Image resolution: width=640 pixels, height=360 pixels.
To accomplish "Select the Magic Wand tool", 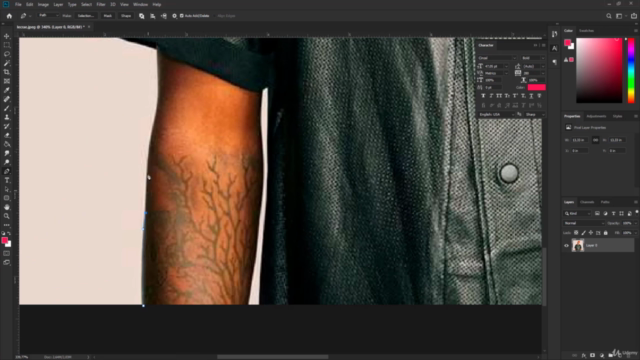I will click(x=7, y=63).
